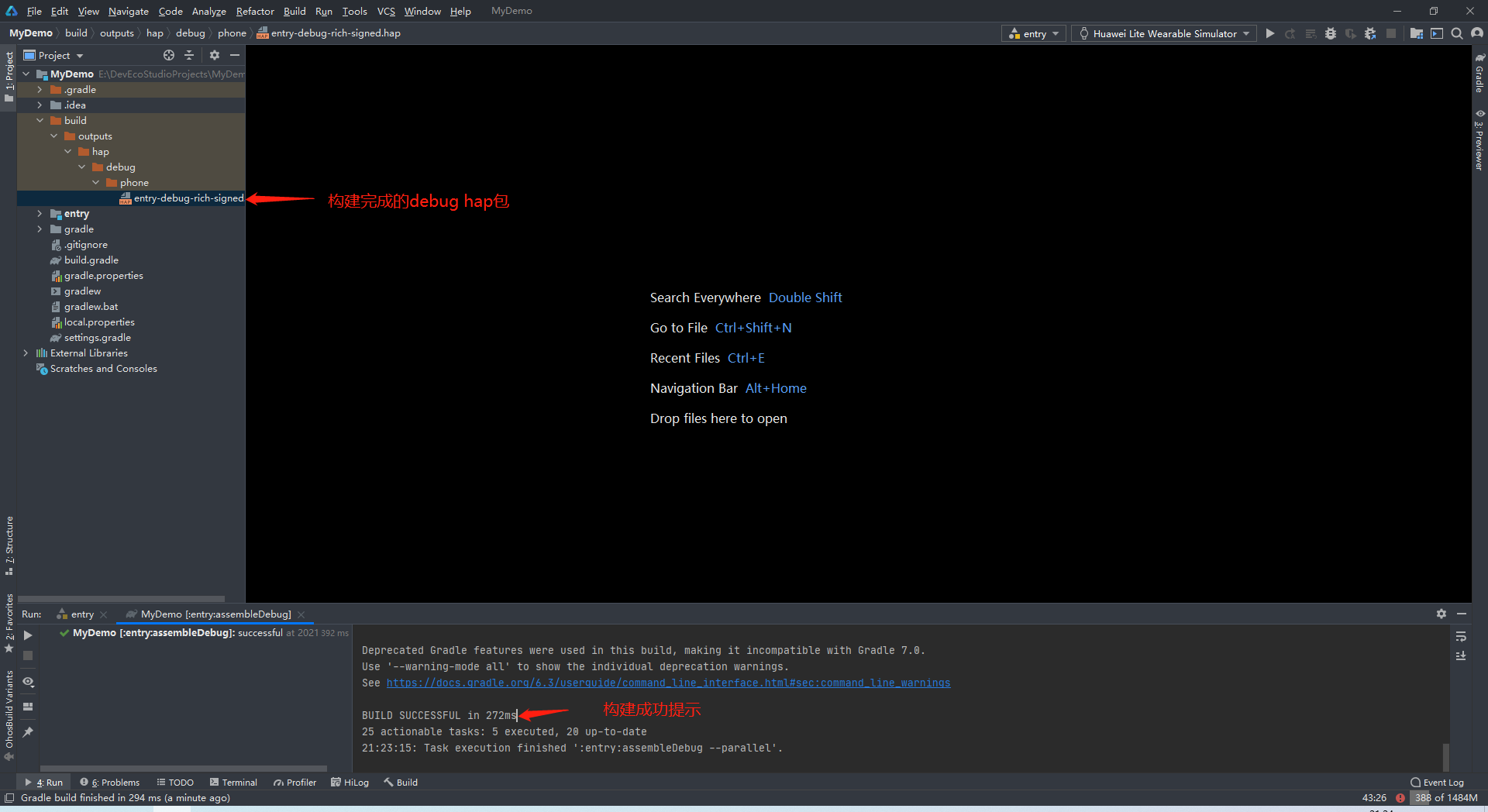This screenshot has width=1488, height=812.
Task: Toggle tool window bars at status bar corner
Action: click(x=9, y=798)
